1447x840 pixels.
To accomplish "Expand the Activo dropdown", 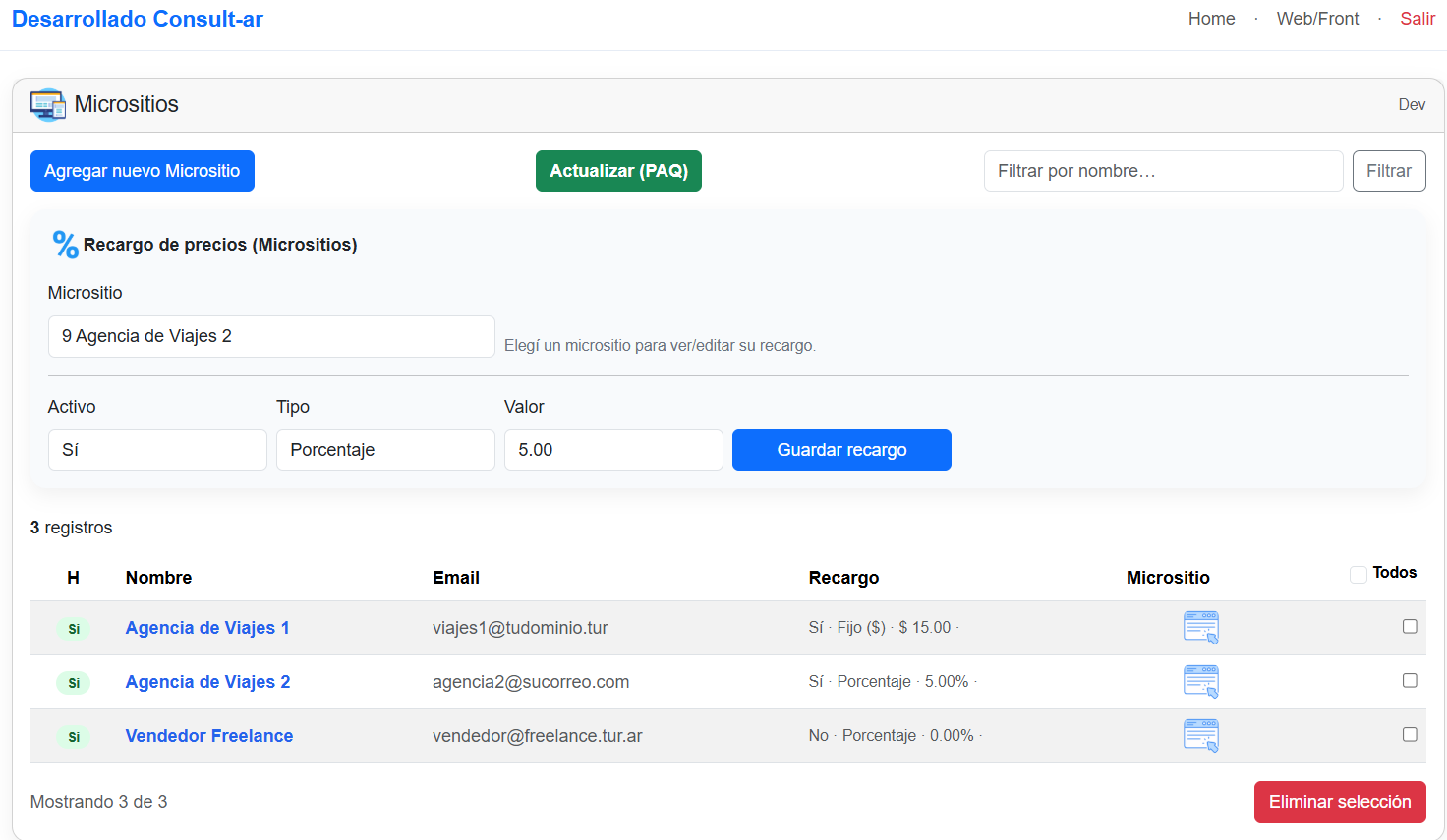I will 157,450.
